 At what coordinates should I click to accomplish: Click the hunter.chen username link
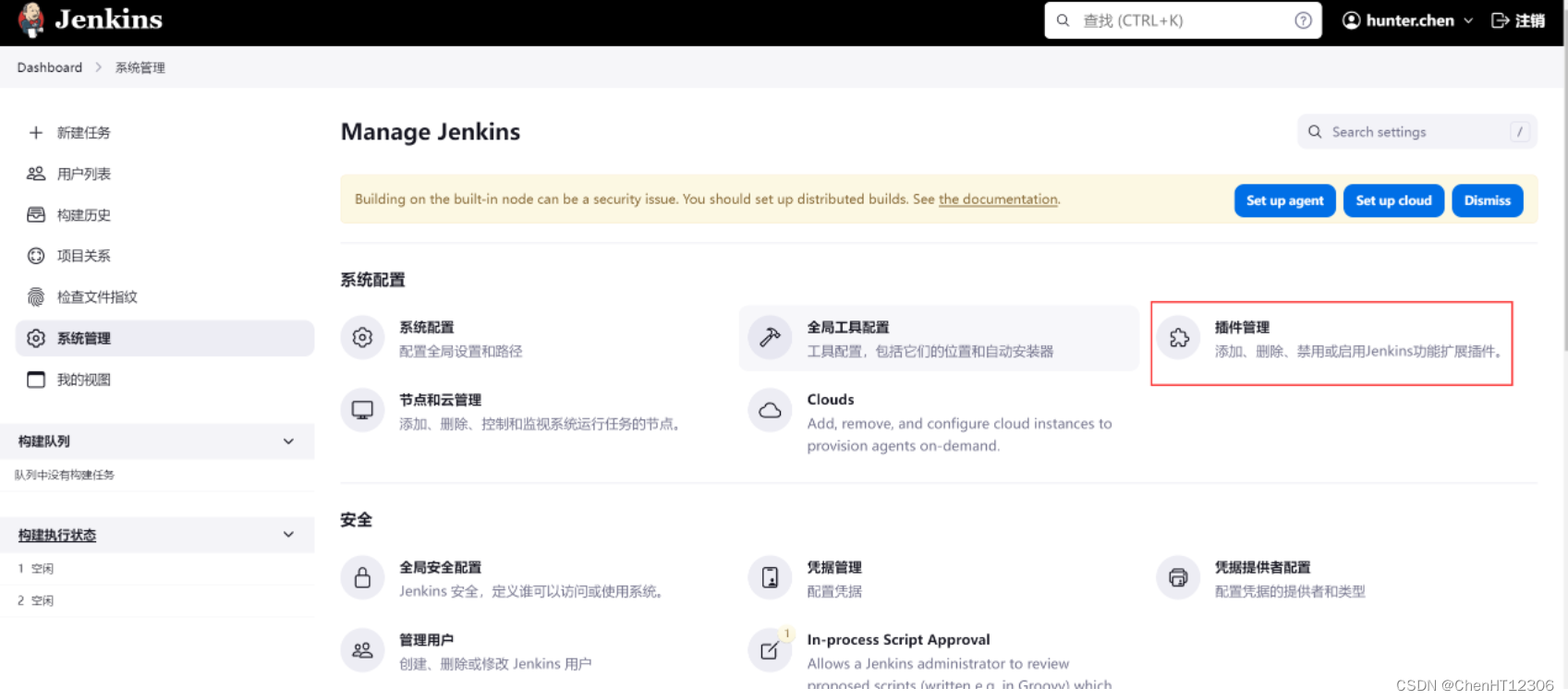pos(1410,20)
